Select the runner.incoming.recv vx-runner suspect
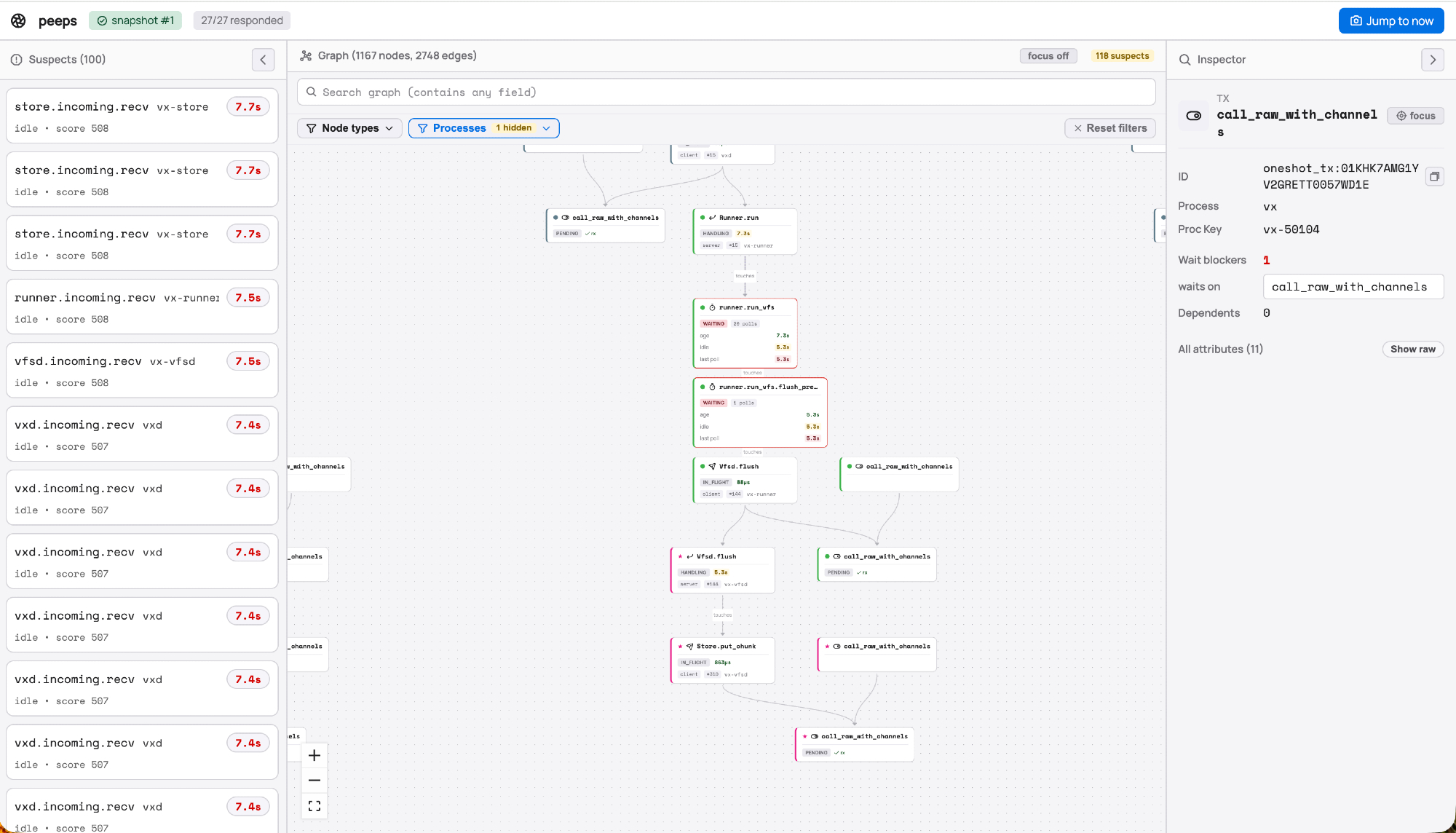This screenshot has height=833, width=1456. pyautogui.click(x=142, y=307)
